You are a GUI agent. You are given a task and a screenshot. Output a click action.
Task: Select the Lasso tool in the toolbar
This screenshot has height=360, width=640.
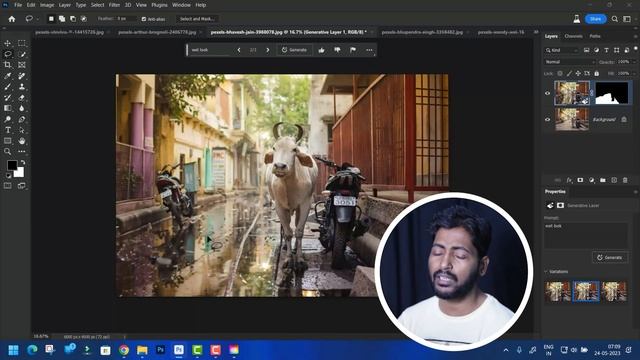pyautogui.click(x=7, y=54)
